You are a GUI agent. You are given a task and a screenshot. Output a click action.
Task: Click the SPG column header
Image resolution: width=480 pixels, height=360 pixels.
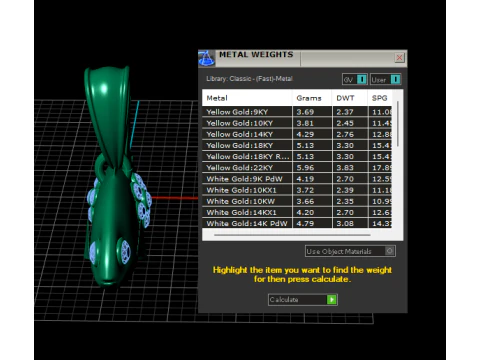[380, 98]
